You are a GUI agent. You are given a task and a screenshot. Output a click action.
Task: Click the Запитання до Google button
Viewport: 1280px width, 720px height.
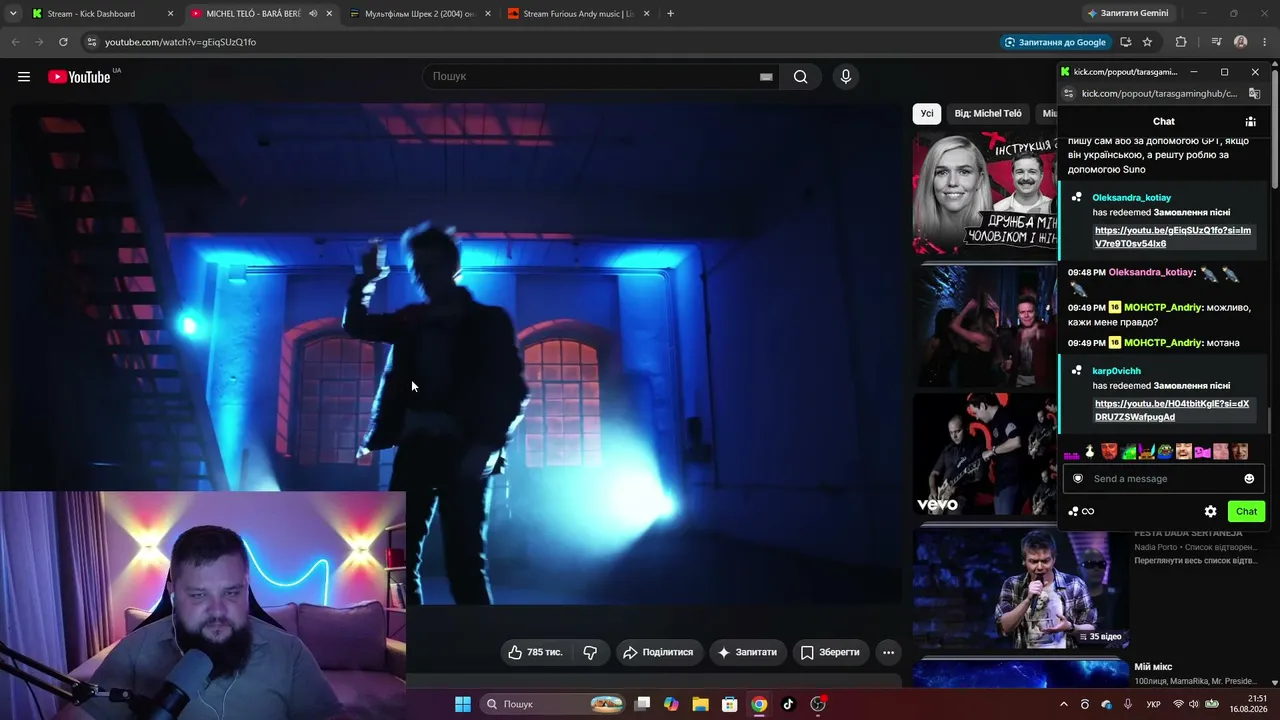(x=1055, y=42)
